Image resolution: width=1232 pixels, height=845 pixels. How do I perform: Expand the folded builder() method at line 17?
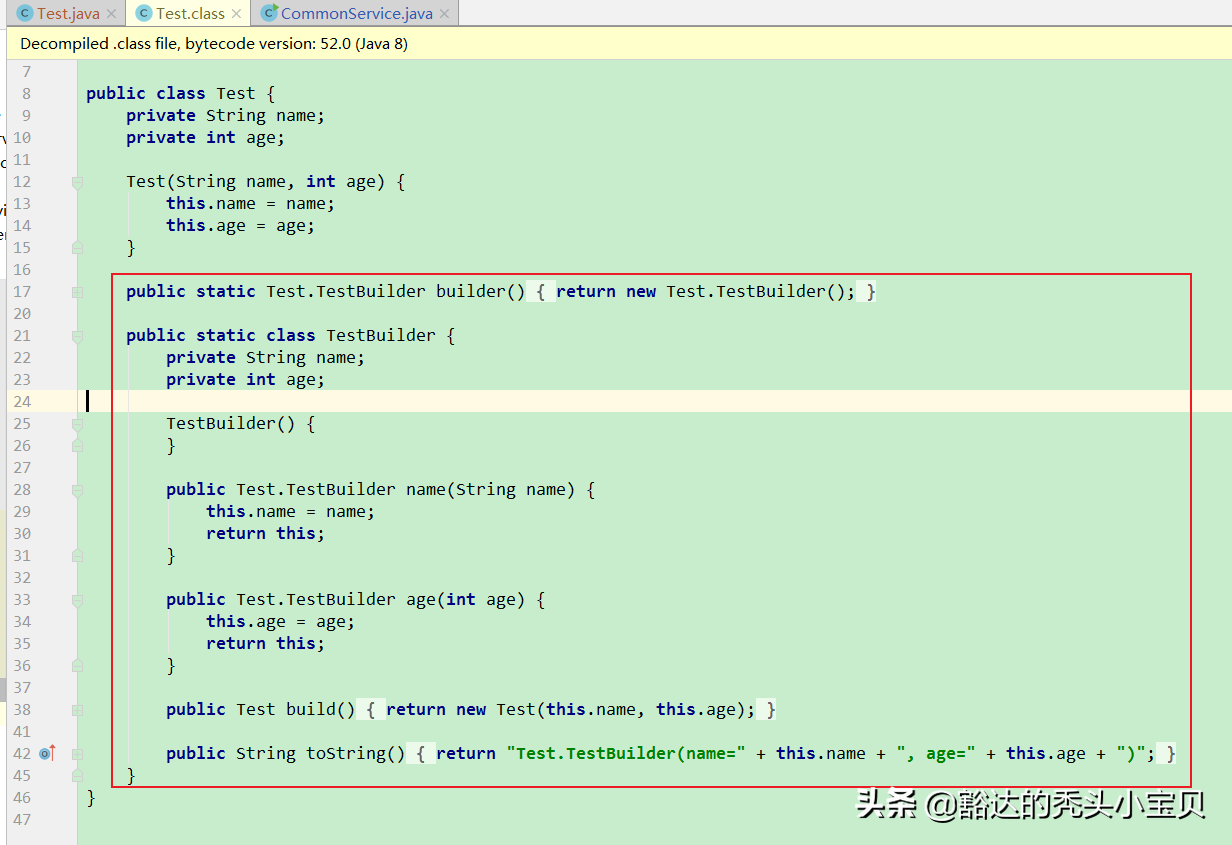pos(77,292)
